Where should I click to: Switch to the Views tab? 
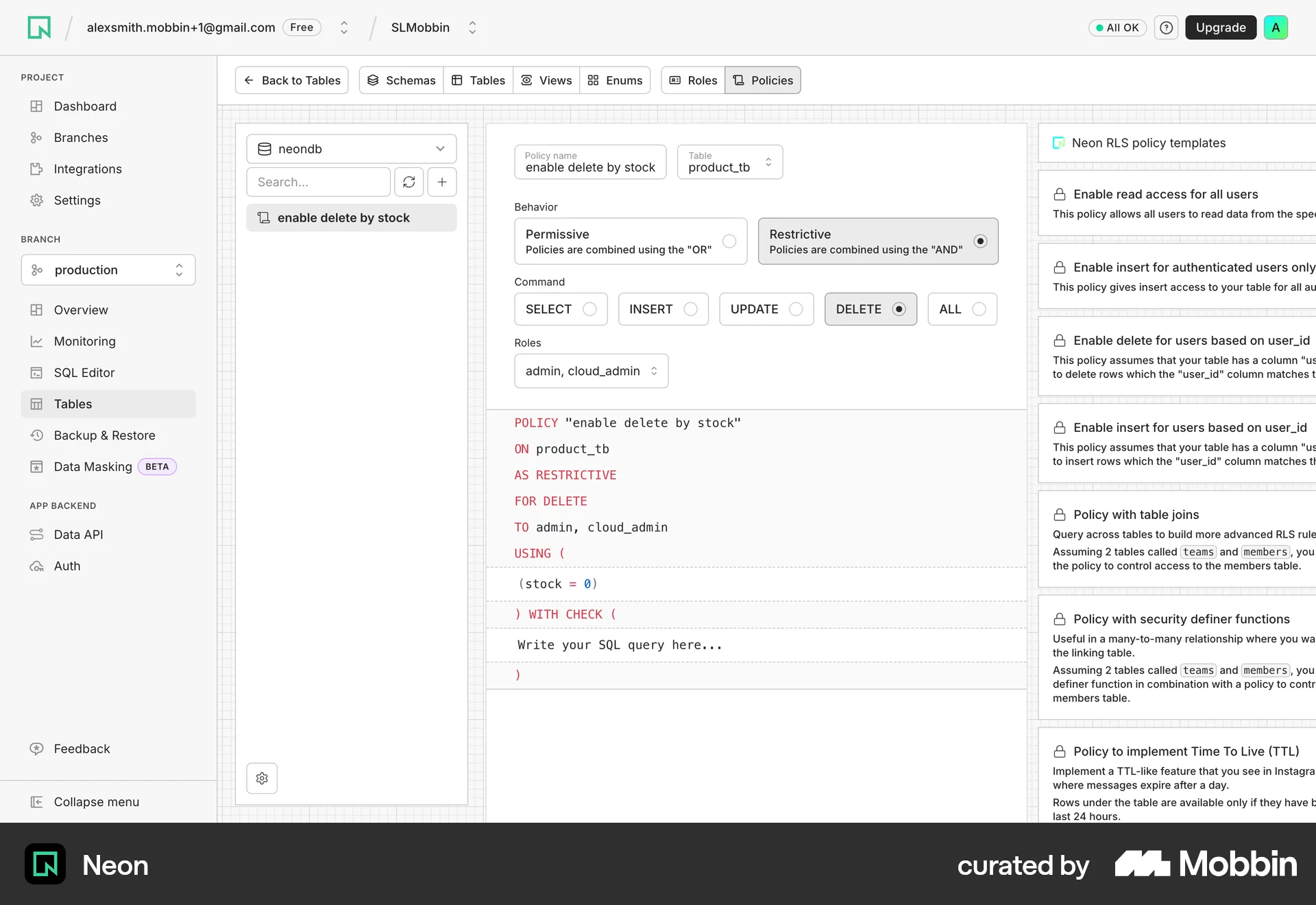[546, 80]
